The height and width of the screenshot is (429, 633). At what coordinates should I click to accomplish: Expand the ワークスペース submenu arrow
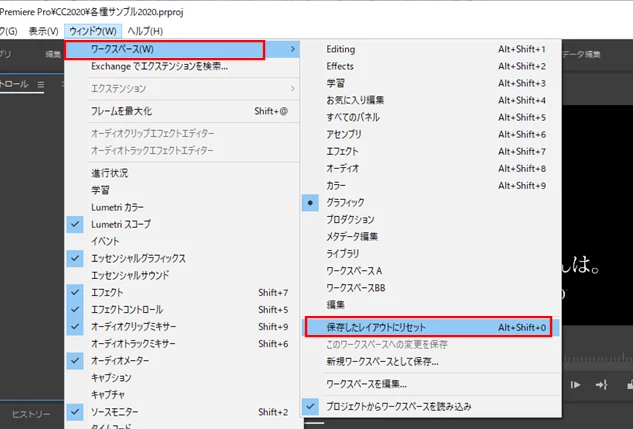tap(293, 49)
